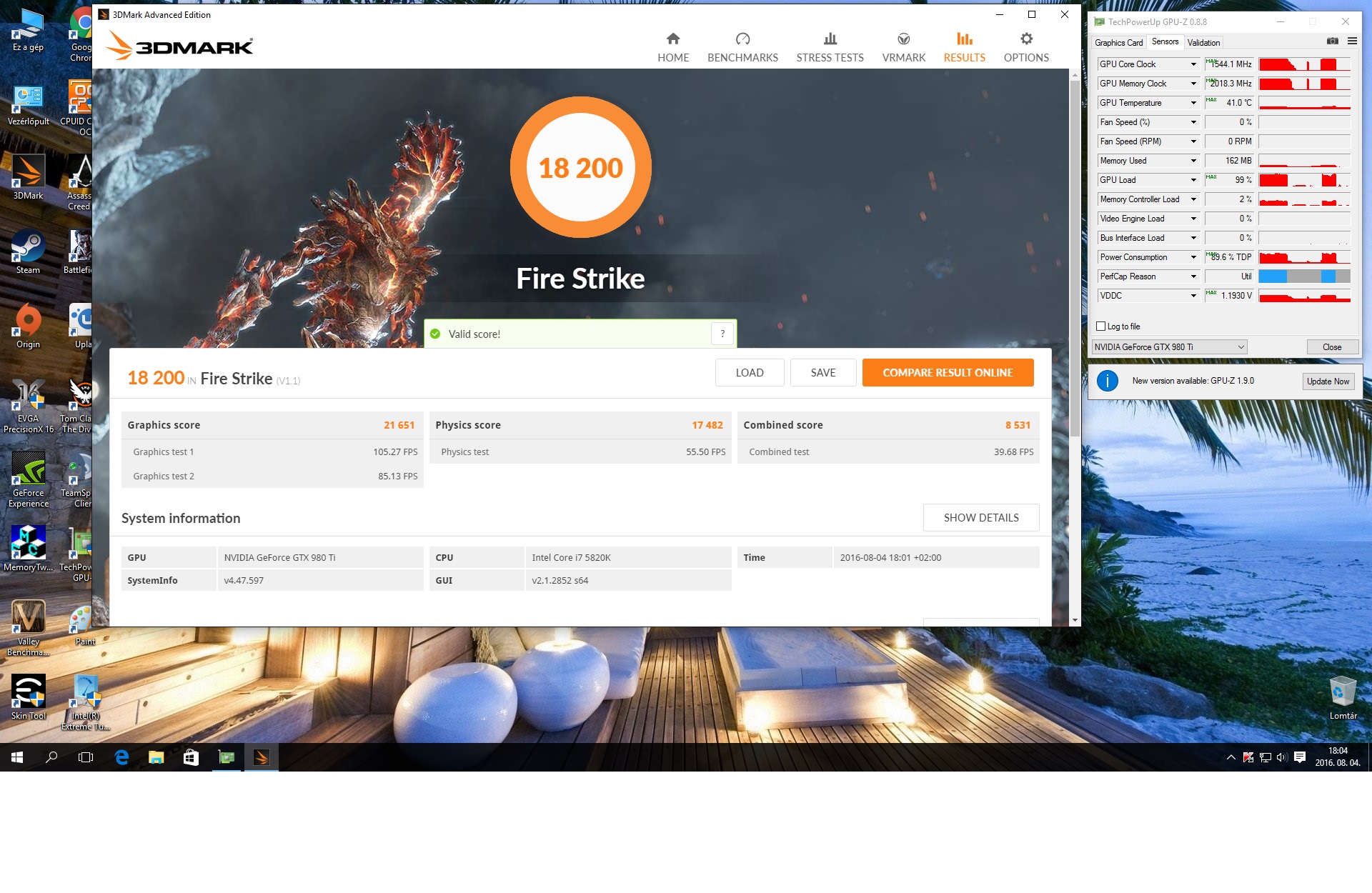The height and width of the screenshot is (893, 1372).
Task: Expand Power Consumption sensor dropdown
Action: pyautogui.click(x=1193, y=257)
